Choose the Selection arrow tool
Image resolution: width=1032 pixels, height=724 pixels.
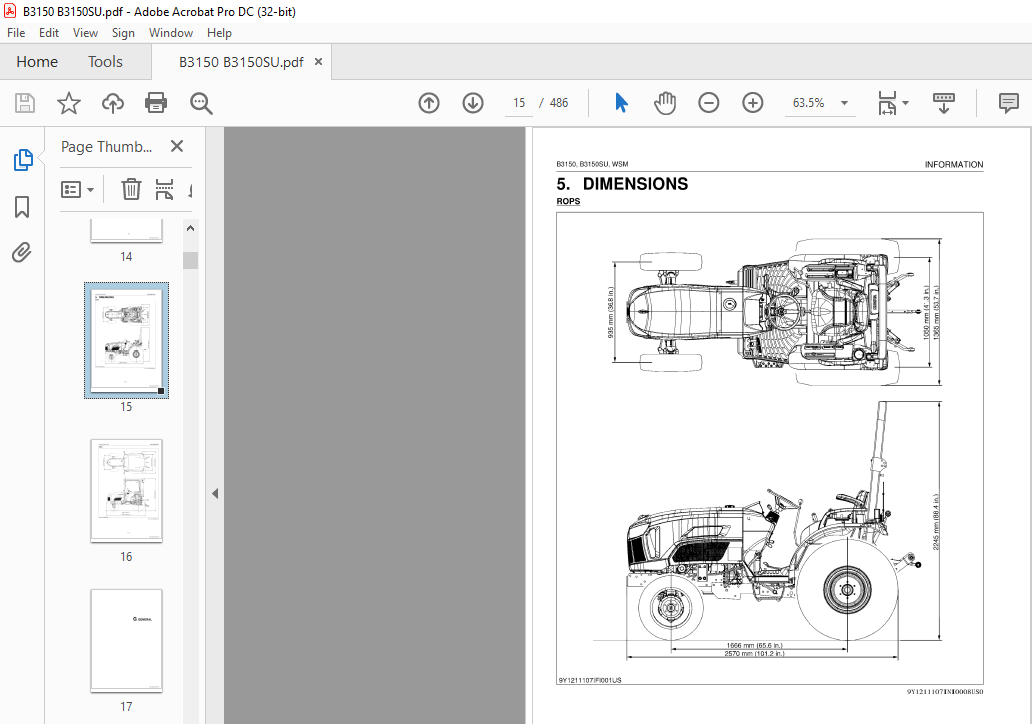[x=621, y=103]
